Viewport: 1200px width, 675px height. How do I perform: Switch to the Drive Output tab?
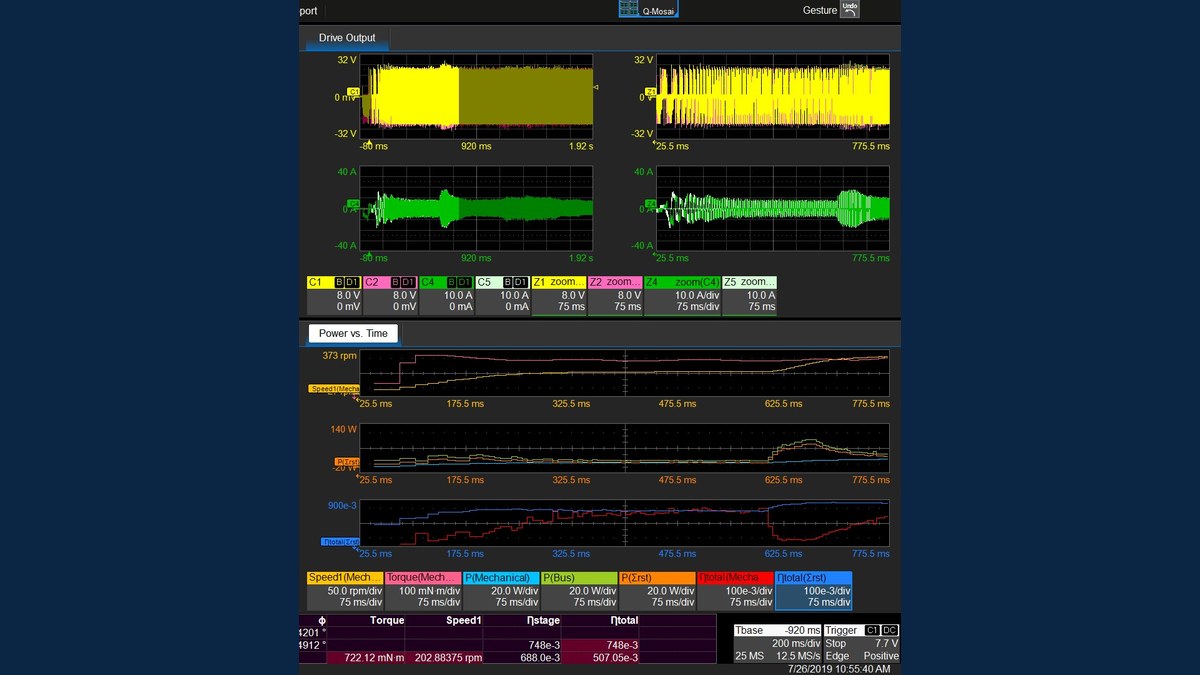[347, 38]
